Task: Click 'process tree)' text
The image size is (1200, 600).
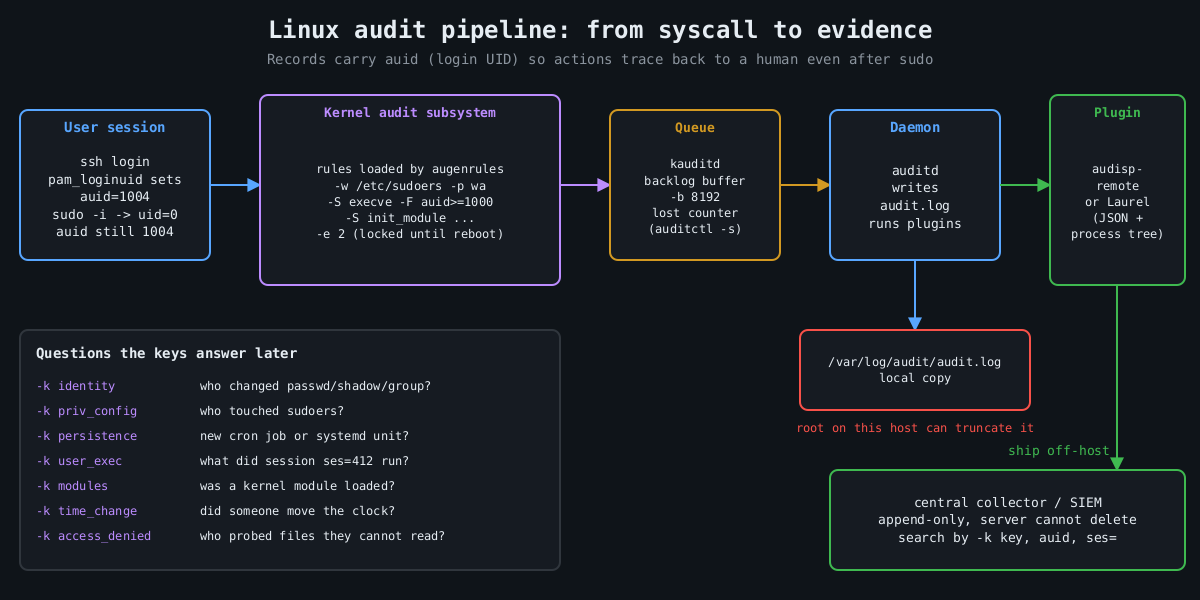Action: pyautogui.click(x=1117, y=234)
